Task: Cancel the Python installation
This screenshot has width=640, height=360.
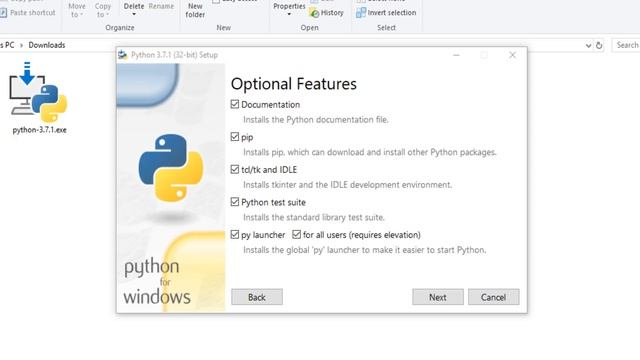Action: coord(493,297)
